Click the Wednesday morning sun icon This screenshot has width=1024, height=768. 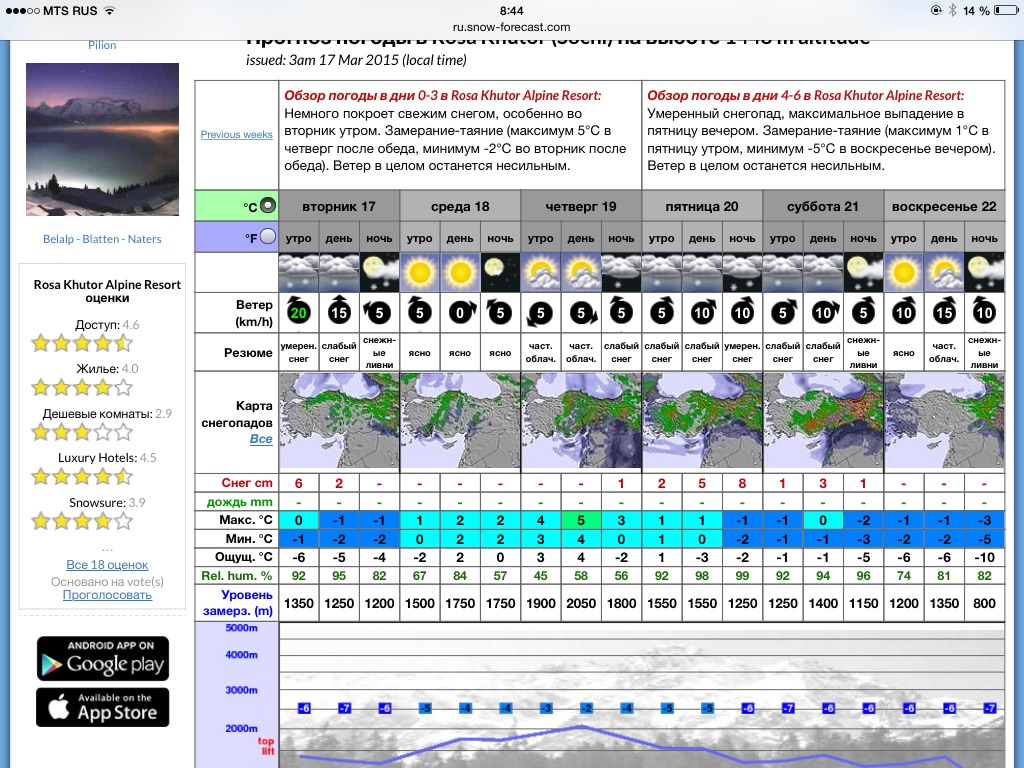420,272
